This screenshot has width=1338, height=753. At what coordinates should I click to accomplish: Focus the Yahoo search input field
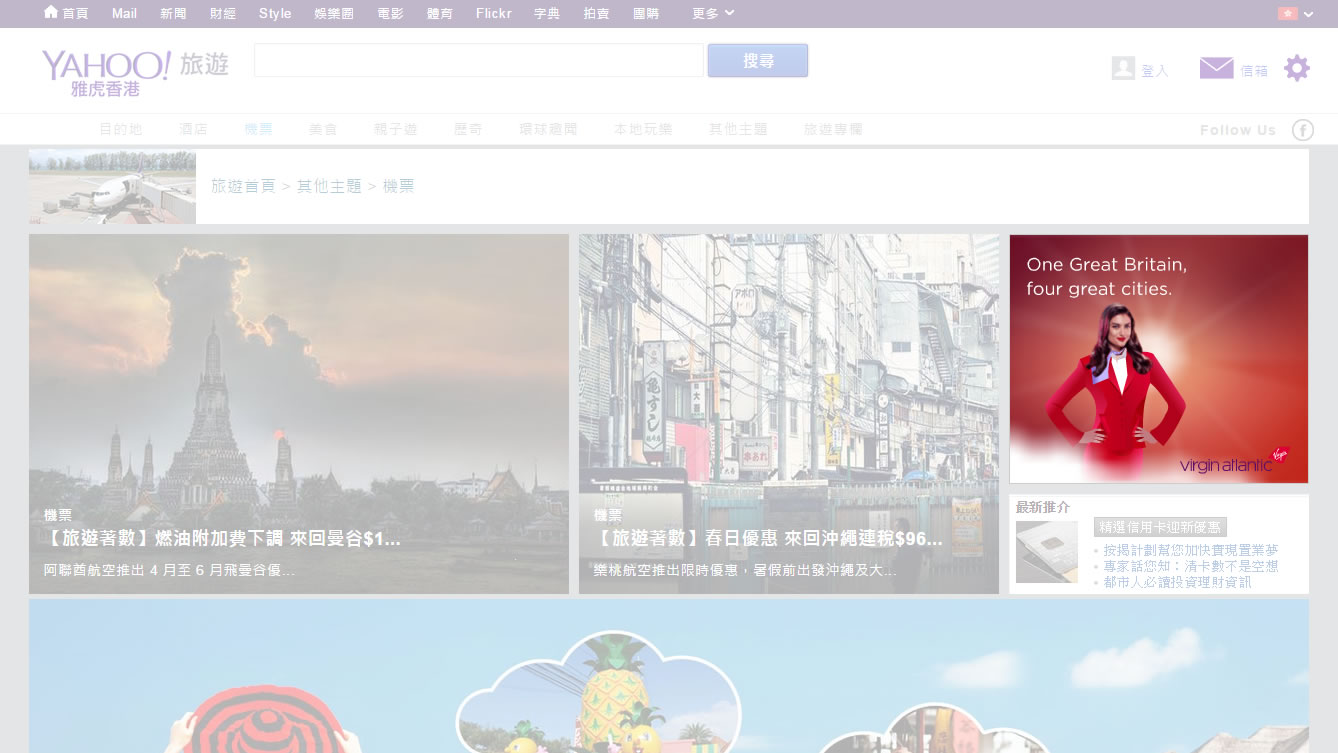pos(479,60)
